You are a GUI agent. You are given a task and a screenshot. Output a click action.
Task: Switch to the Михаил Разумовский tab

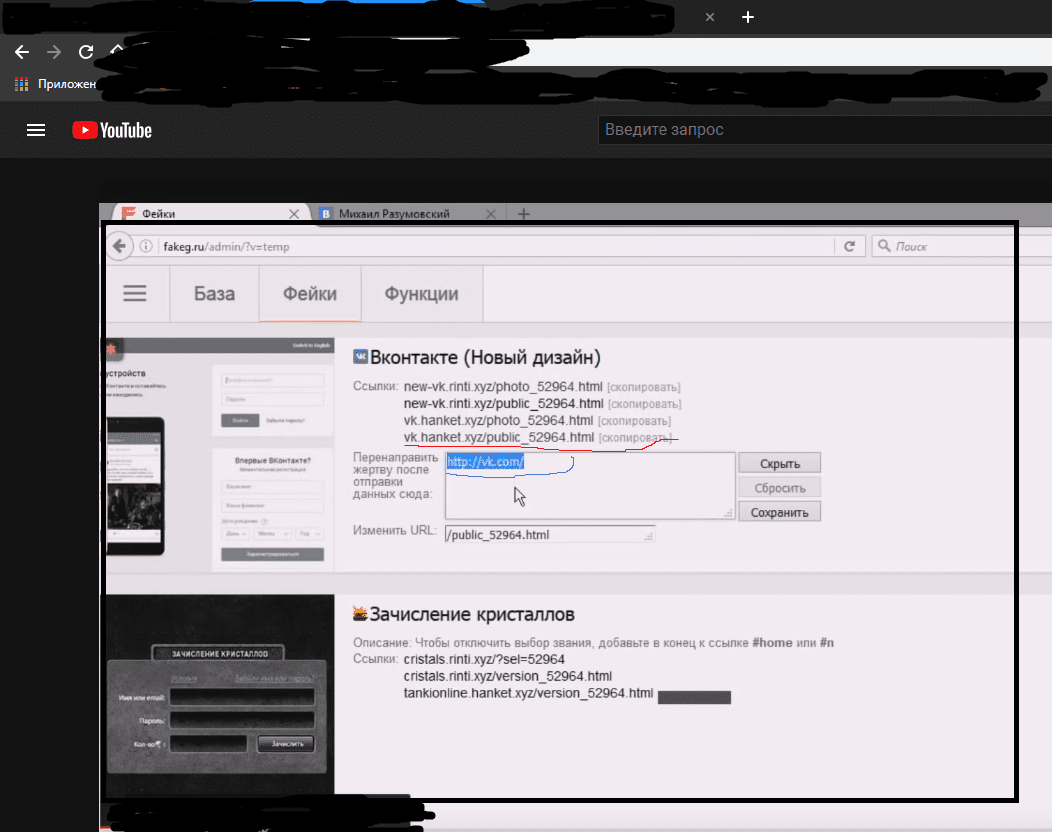click(394, 214)
